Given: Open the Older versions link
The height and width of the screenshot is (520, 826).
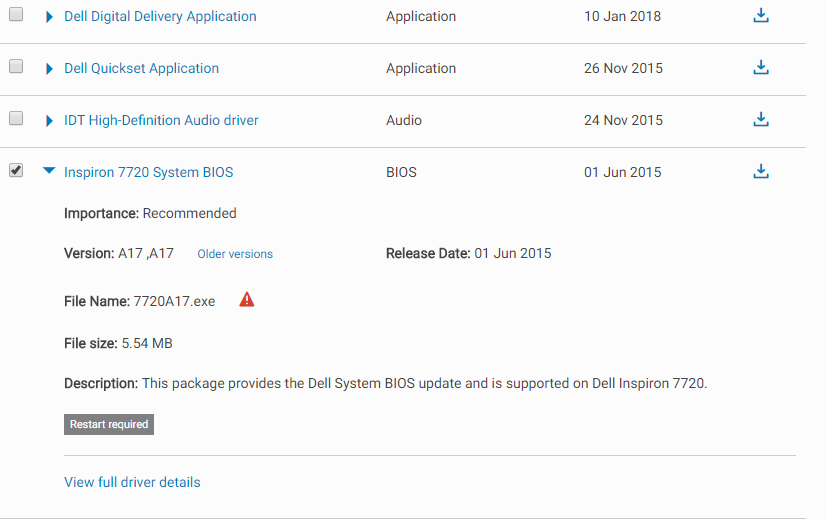Looking at the screenshot, I should [x=235, y=254].
